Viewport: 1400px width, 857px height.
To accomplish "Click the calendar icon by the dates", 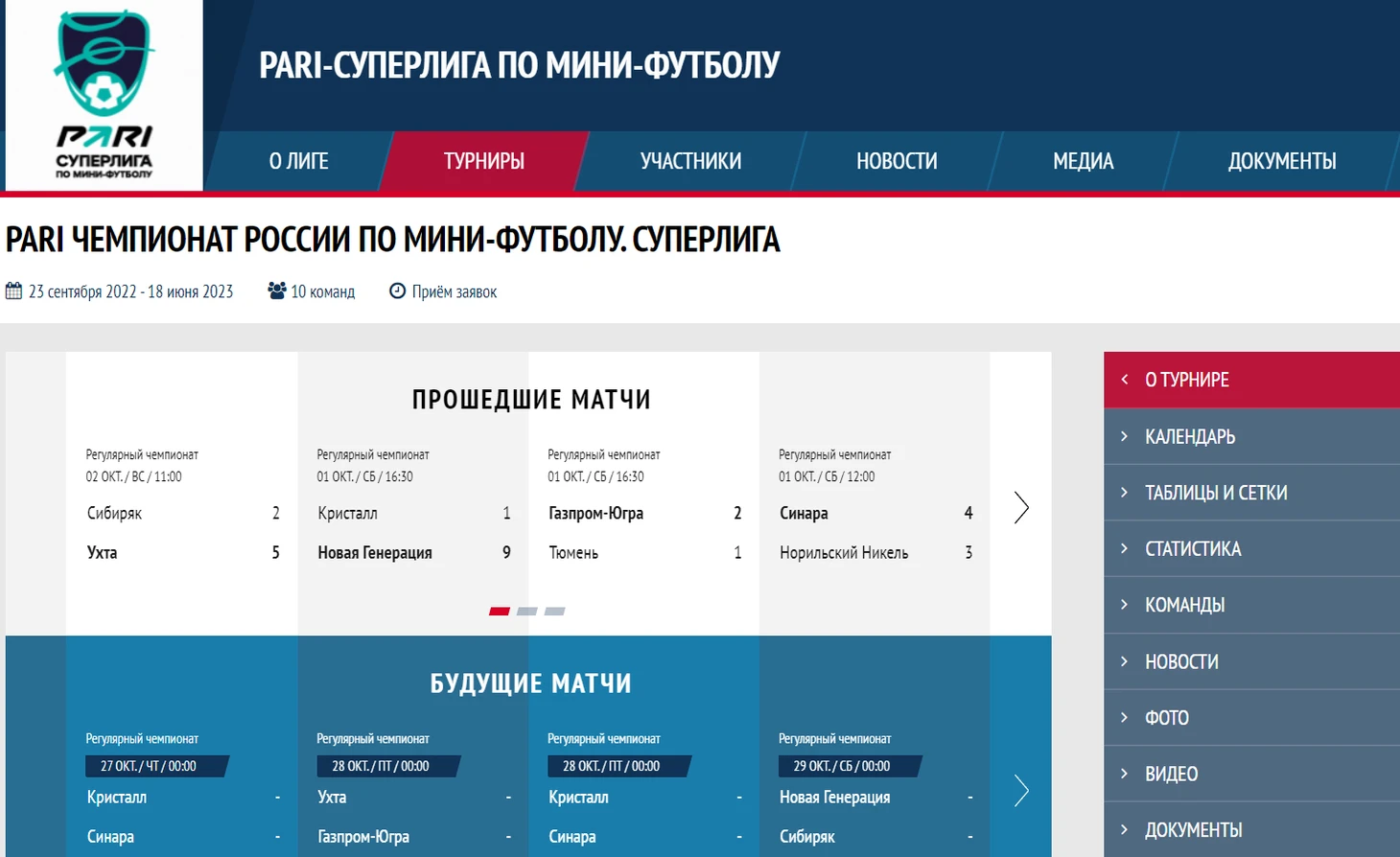I will (x=13, y=290).
